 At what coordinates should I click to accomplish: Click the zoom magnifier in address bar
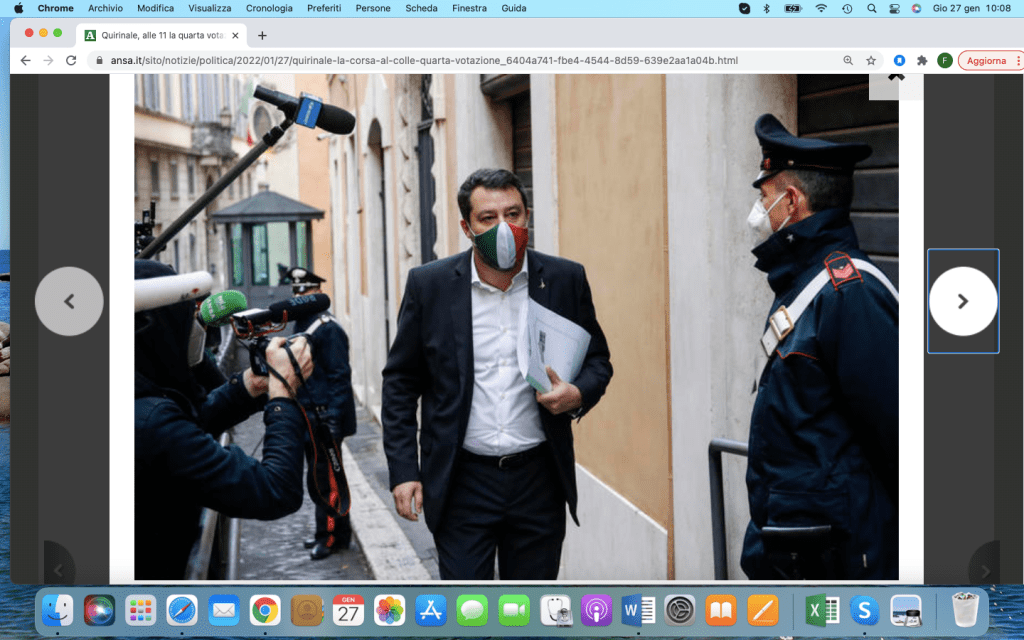point(848,60)
